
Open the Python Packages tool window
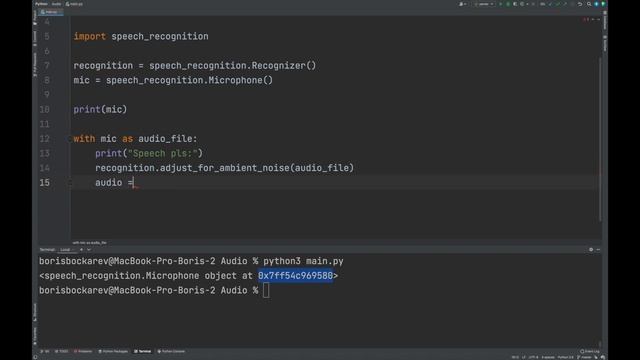[113, 351]
